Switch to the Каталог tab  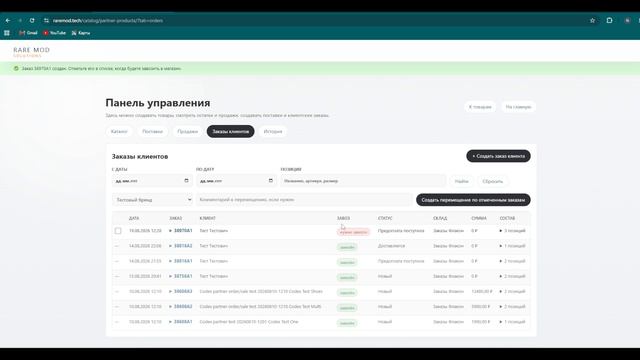119,131
